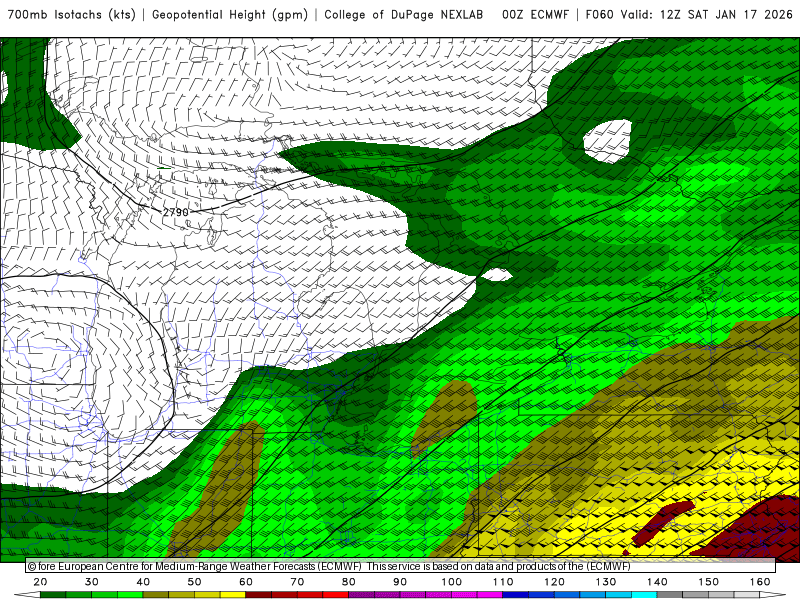Click the '00Z ECMWF' model run label
The height and width of the screenshot is (600, 800).
point(535,15)
